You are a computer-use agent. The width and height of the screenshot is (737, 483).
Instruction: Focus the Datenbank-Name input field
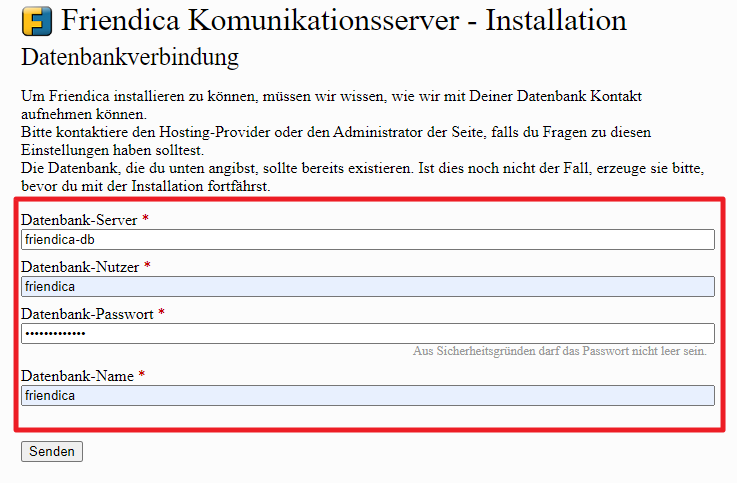coord(368,396)
